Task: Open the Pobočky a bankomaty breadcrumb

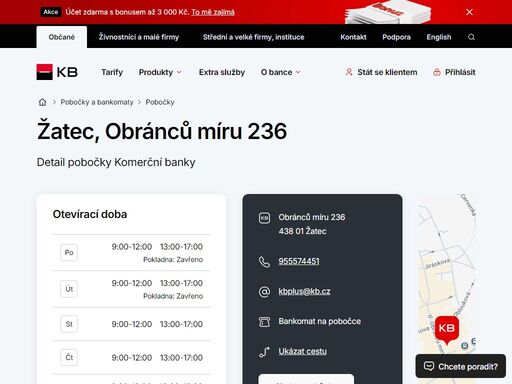Action: (97, 102)
